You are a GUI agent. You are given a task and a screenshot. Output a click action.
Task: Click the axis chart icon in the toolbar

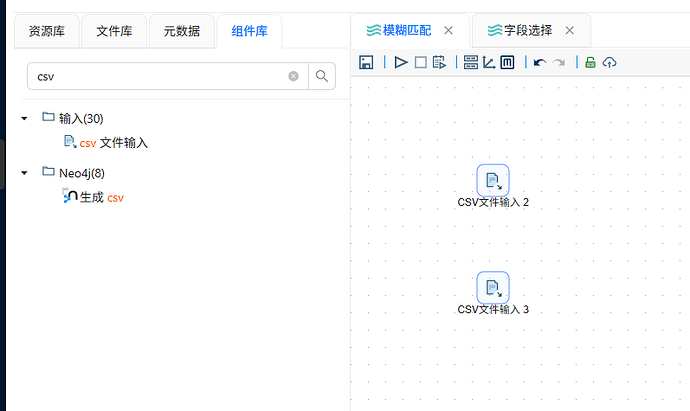[489, 62]
